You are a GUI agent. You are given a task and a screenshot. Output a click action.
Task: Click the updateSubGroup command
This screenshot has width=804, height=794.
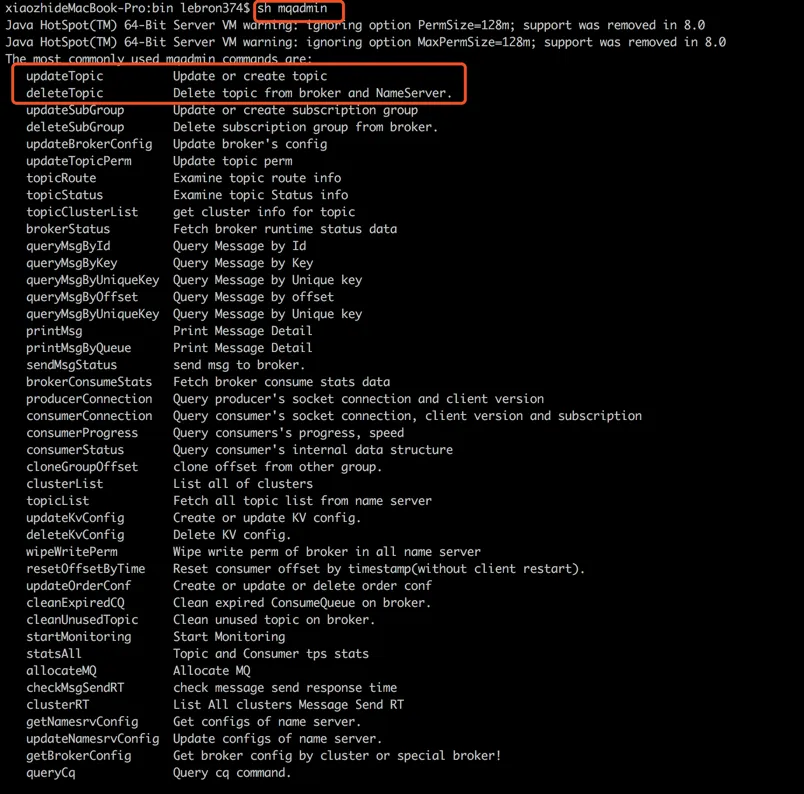coord(75,110)
